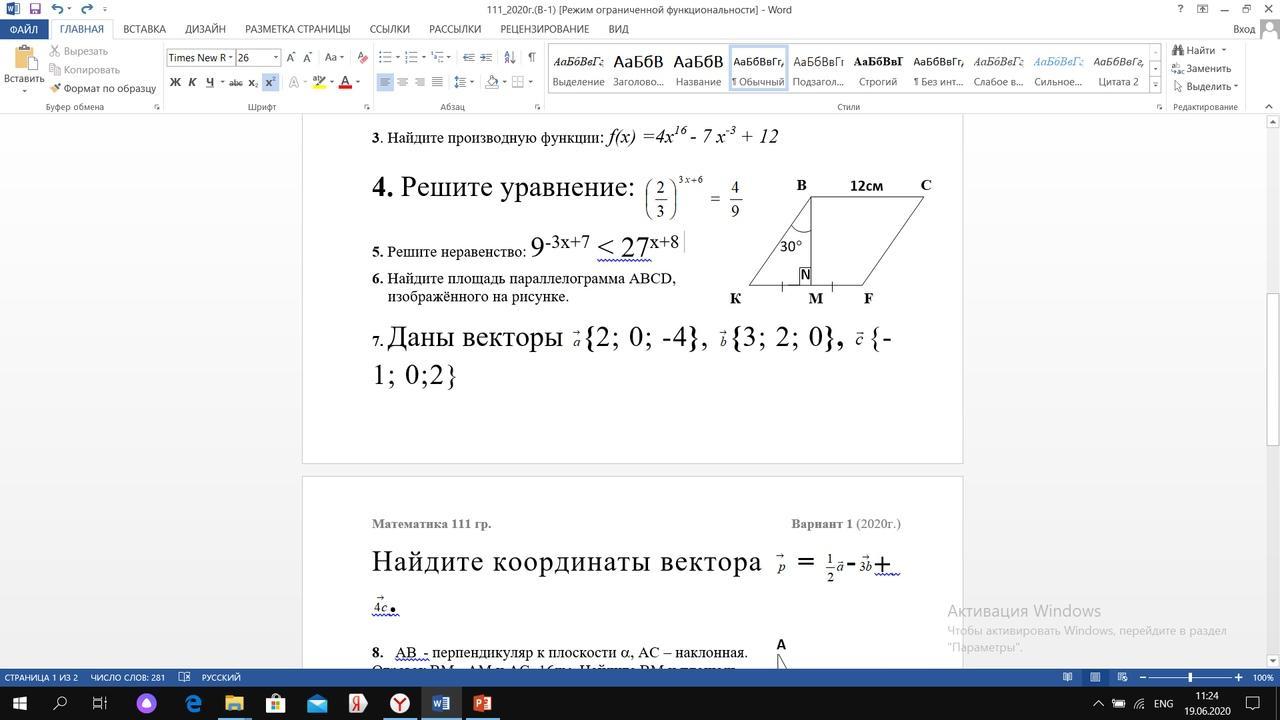Switch to the РАЗМЕТКА СТРАНИЦЫ tab
Image resolution: width=1280 pixels, height=720 pixels.
coord(297,29)
